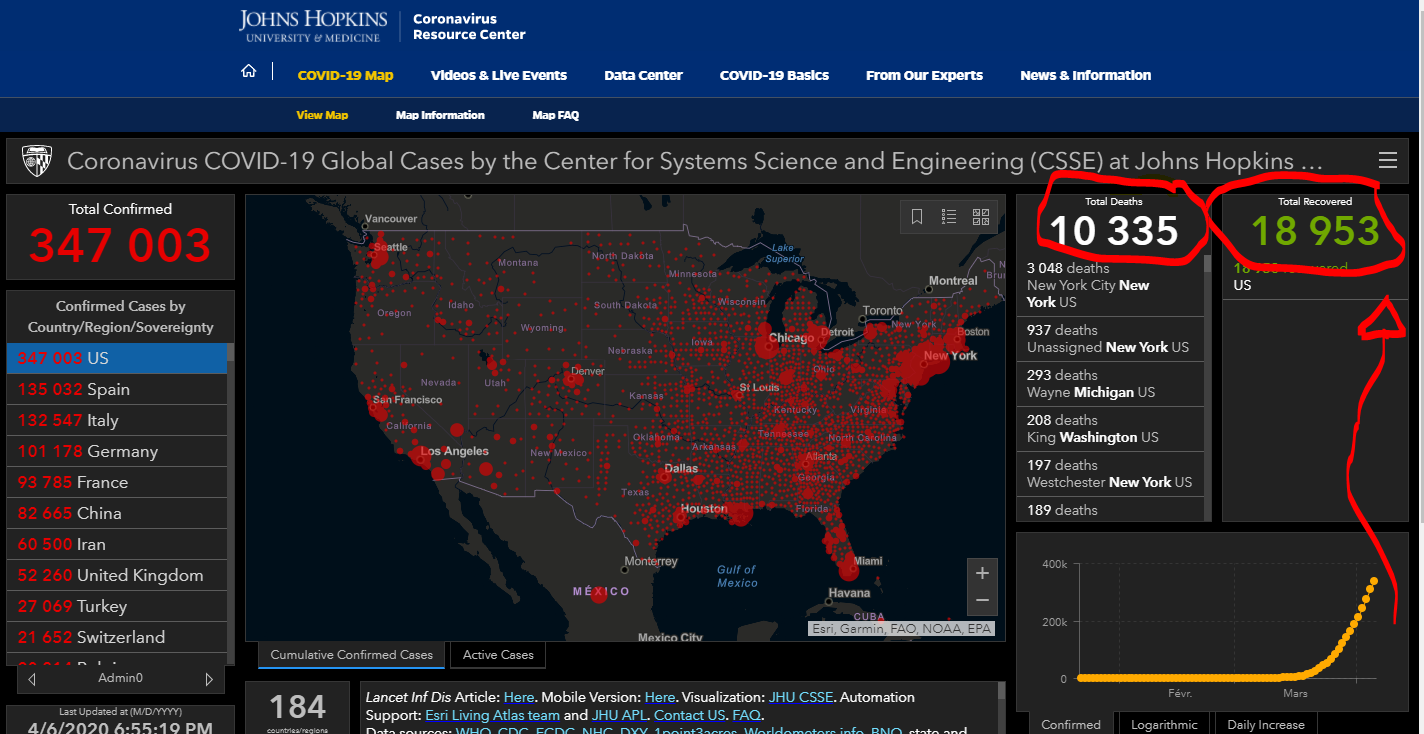Select Germany in the confirmed cases list
The width and height of the screenshot is (1424, 734).
click(117, 451)
